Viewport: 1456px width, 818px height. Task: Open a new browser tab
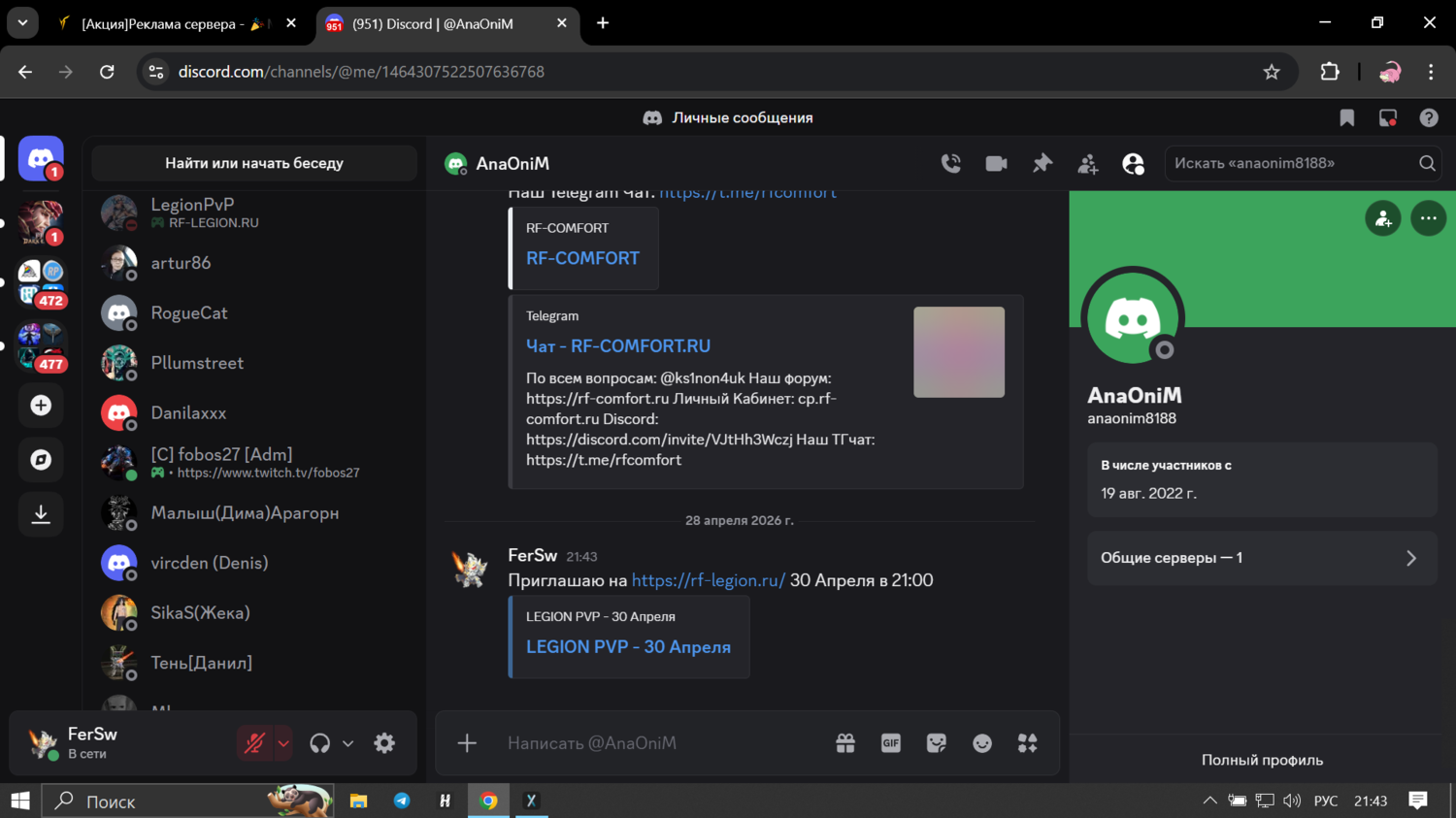(603, 23)
